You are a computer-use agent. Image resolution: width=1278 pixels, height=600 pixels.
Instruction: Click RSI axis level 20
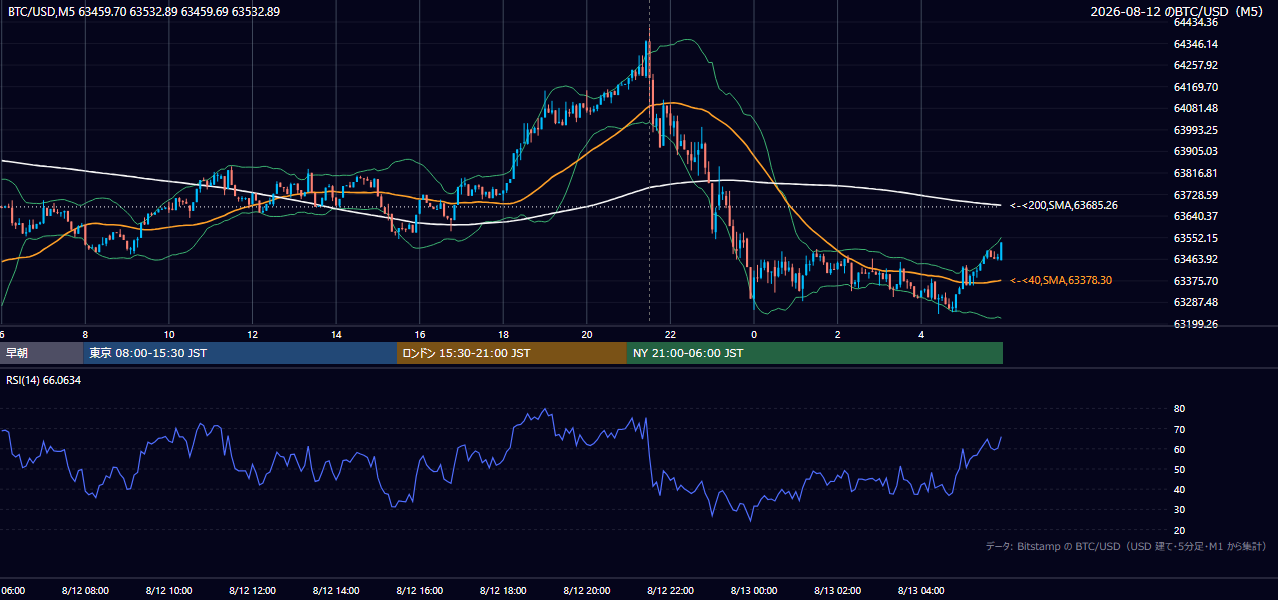(x=1179, y=530)
